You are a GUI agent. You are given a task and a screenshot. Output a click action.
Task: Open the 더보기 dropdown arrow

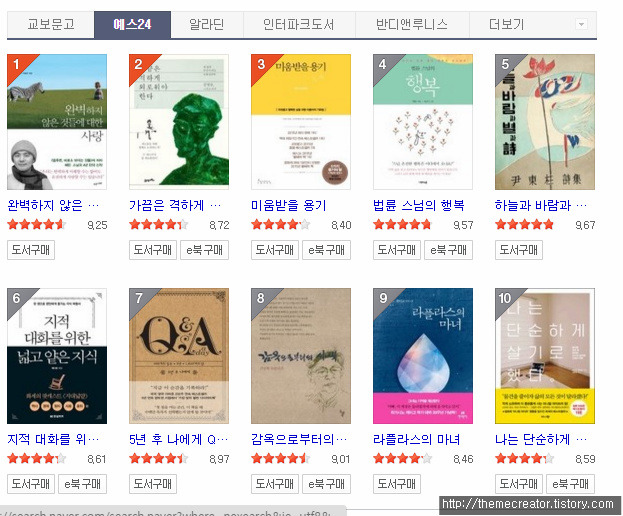(581, 24)
